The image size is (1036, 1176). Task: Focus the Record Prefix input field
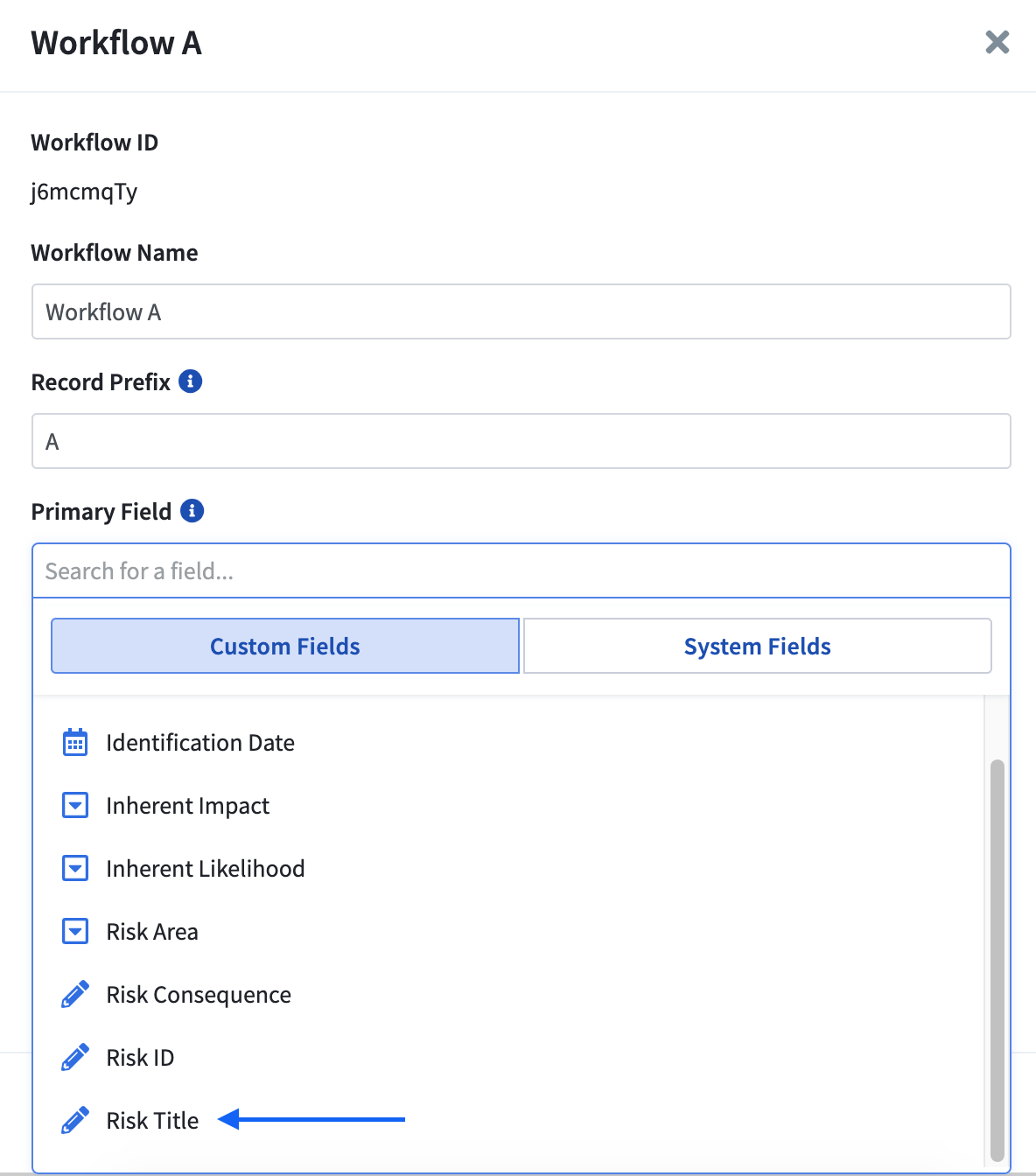pyautogui.click(x=521, y=441)
